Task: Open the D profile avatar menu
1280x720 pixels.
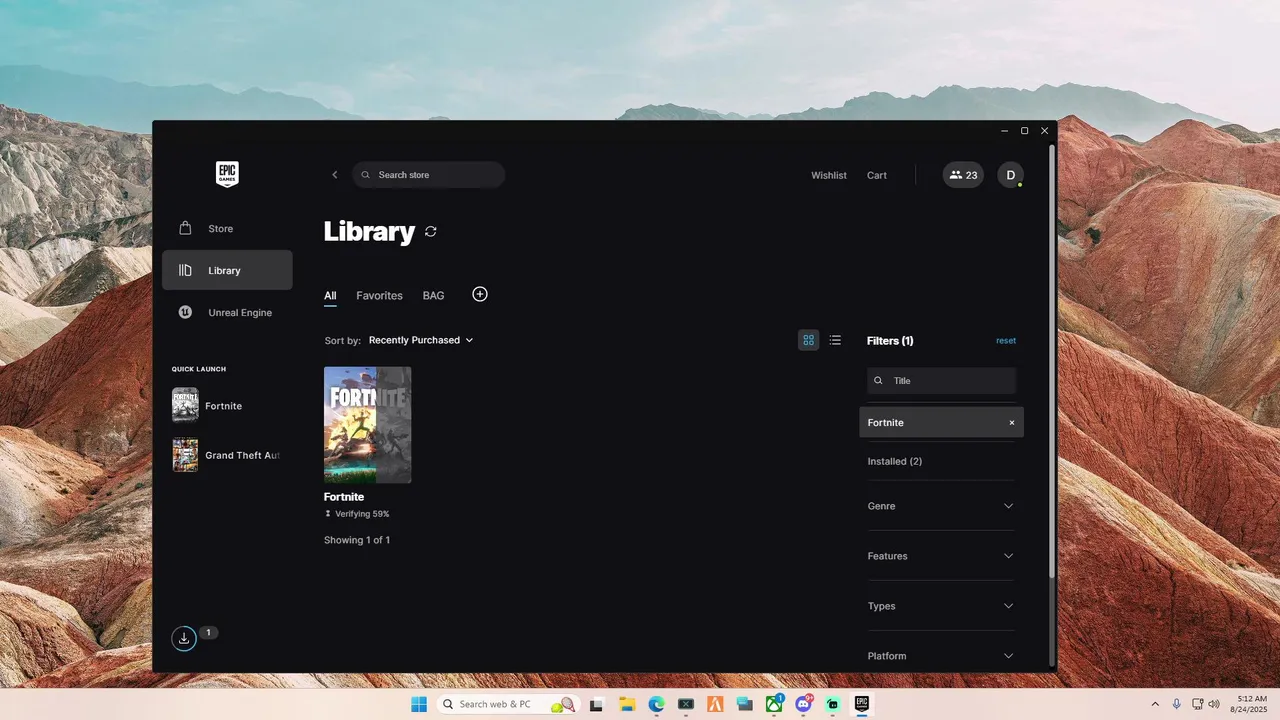Action: 1010,175
